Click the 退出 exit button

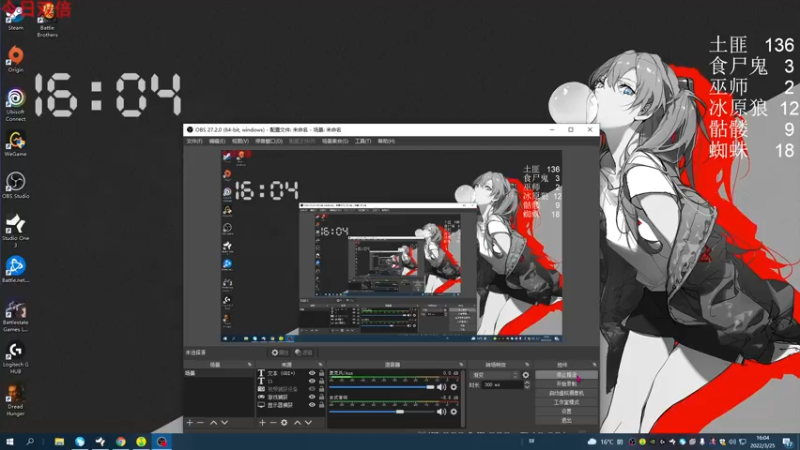point(566,420)
